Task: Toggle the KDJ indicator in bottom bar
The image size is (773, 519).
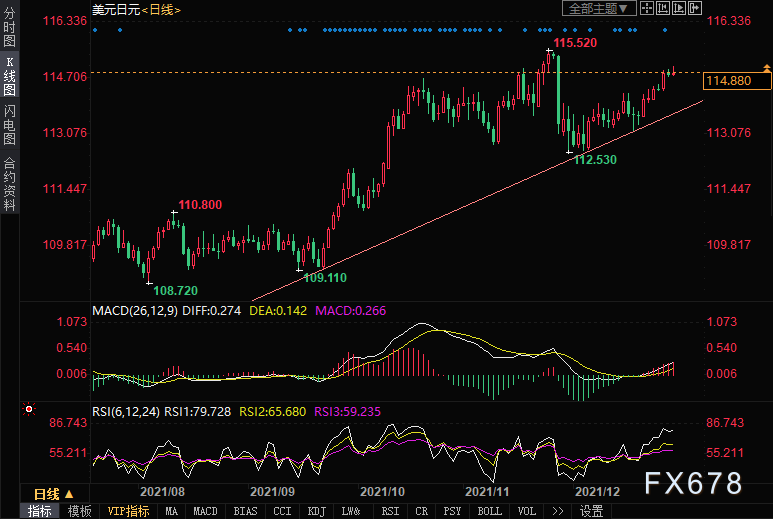Action: tap(315, 511)
